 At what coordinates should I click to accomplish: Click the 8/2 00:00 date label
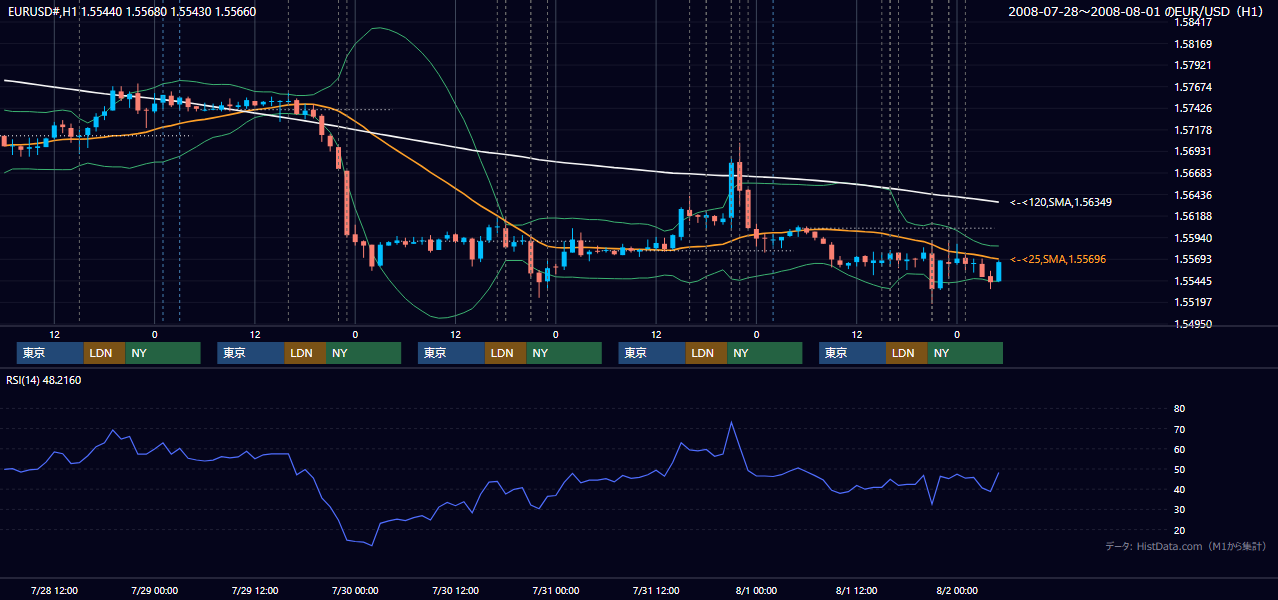coord(957,590)
